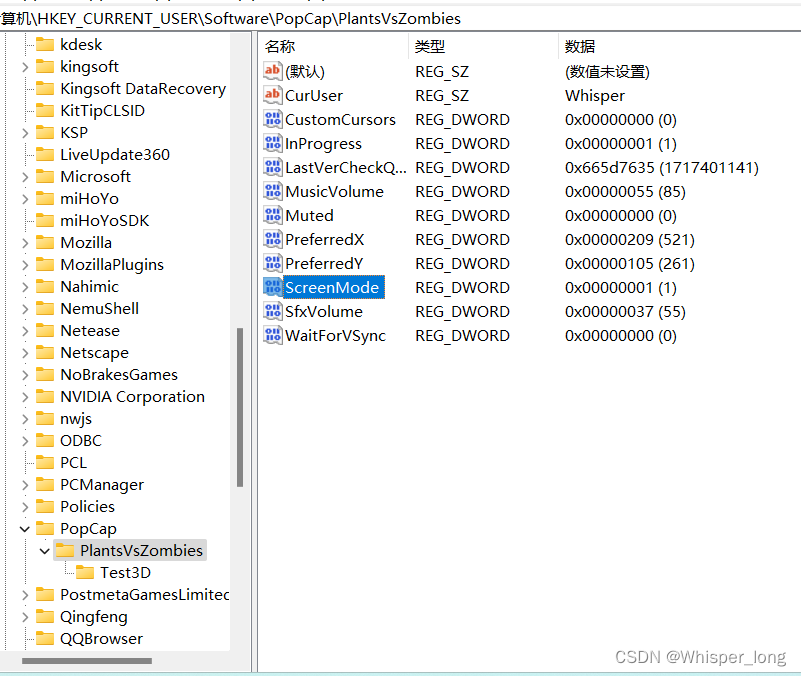Select the Kingsoft DataRecovery key

coord(143,88)
